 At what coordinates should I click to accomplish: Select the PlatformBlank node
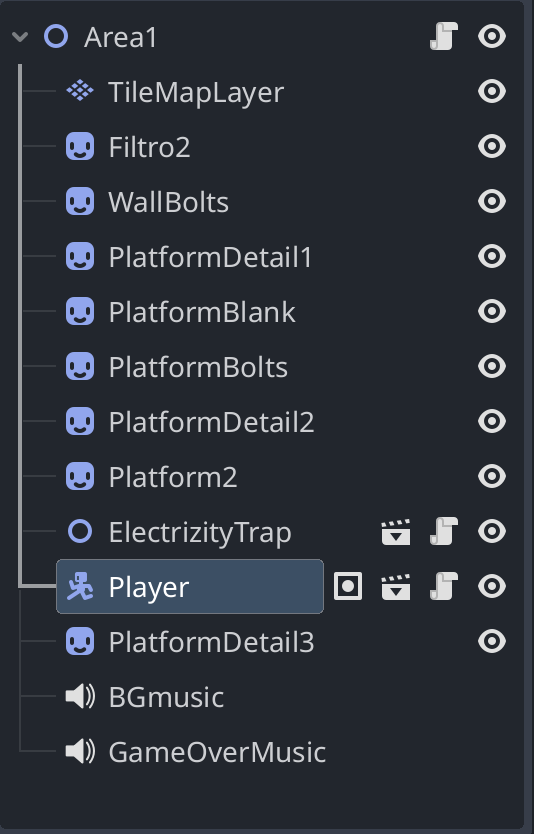click(202, 312)
